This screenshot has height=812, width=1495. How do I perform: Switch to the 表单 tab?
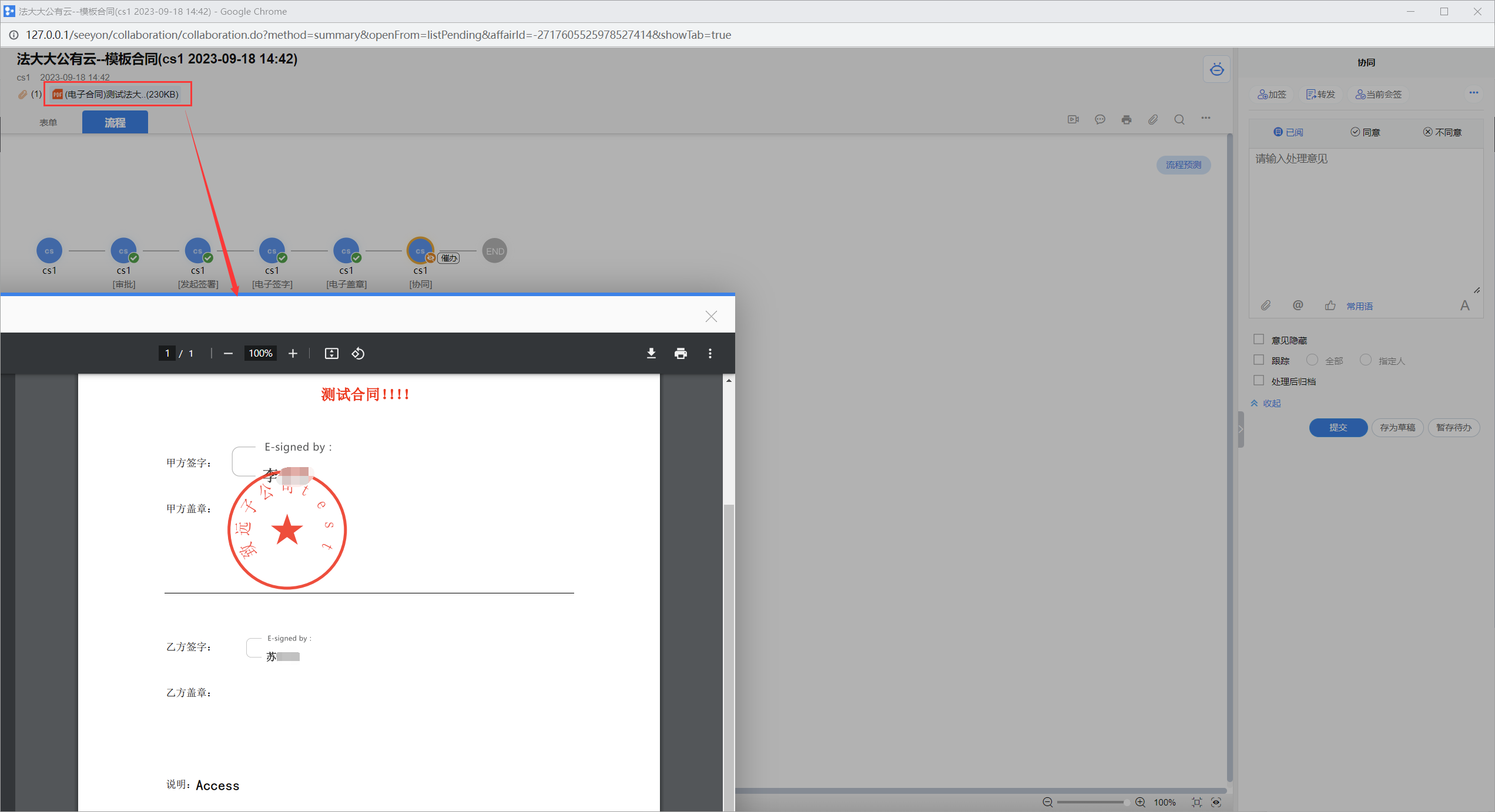point(48,122)
